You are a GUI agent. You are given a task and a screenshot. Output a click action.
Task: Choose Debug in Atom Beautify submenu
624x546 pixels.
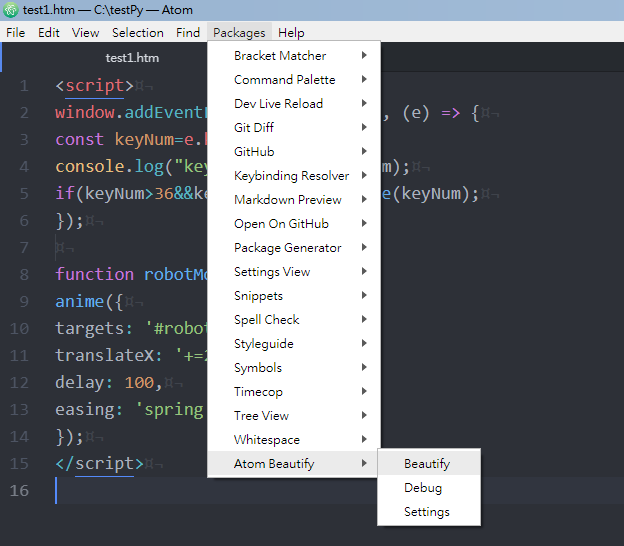[x=429, y=488]
